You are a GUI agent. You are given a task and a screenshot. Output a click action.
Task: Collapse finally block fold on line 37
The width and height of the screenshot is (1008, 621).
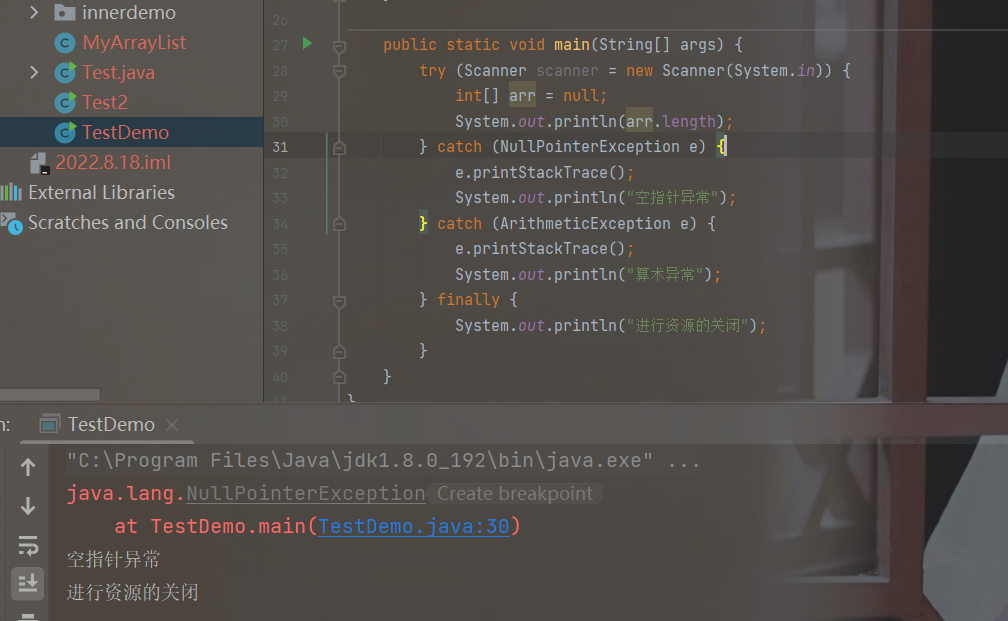tap(339, 301)
